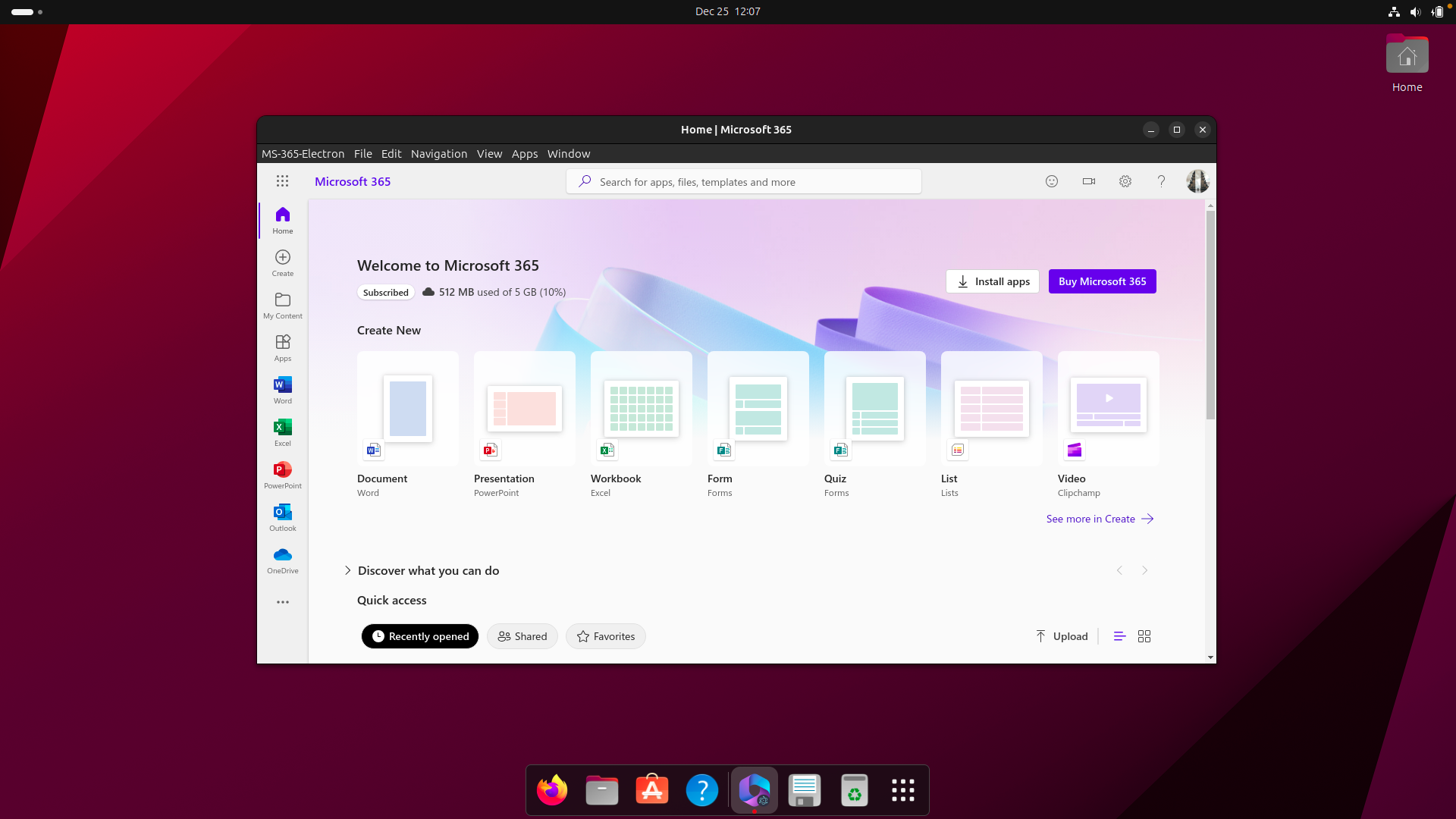
Task: Switch Quick access to grid view
Action: [1144, 636]
